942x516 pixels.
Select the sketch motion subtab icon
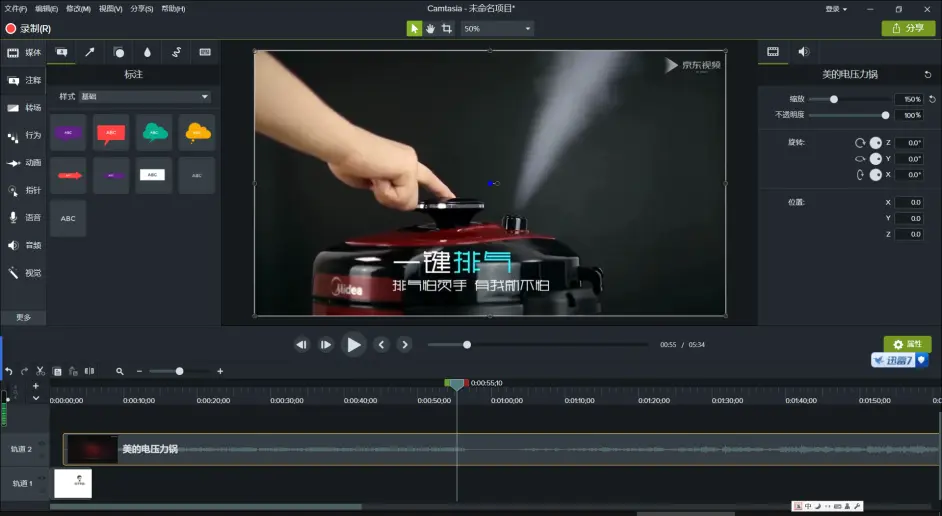(176, 52)
